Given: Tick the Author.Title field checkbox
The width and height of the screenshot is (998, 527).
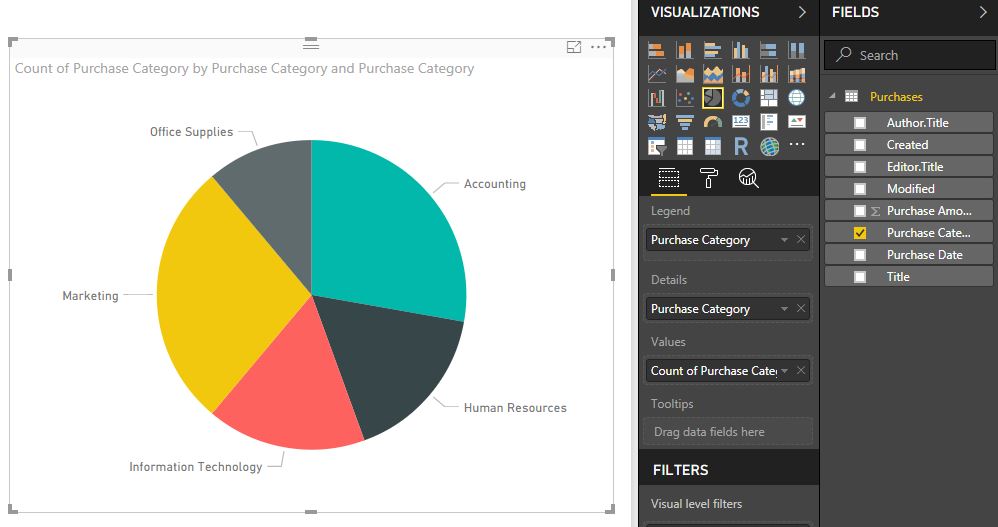Looking at the screenshot, I should click(x=860, y=123).
